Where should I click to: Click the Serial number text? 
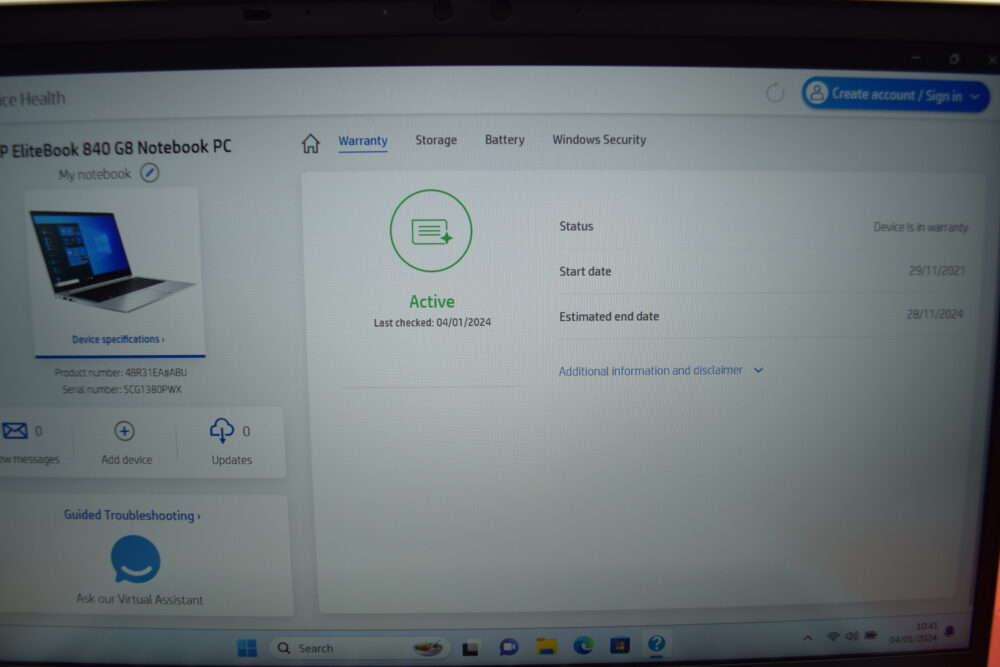click(x=122, y=389)
